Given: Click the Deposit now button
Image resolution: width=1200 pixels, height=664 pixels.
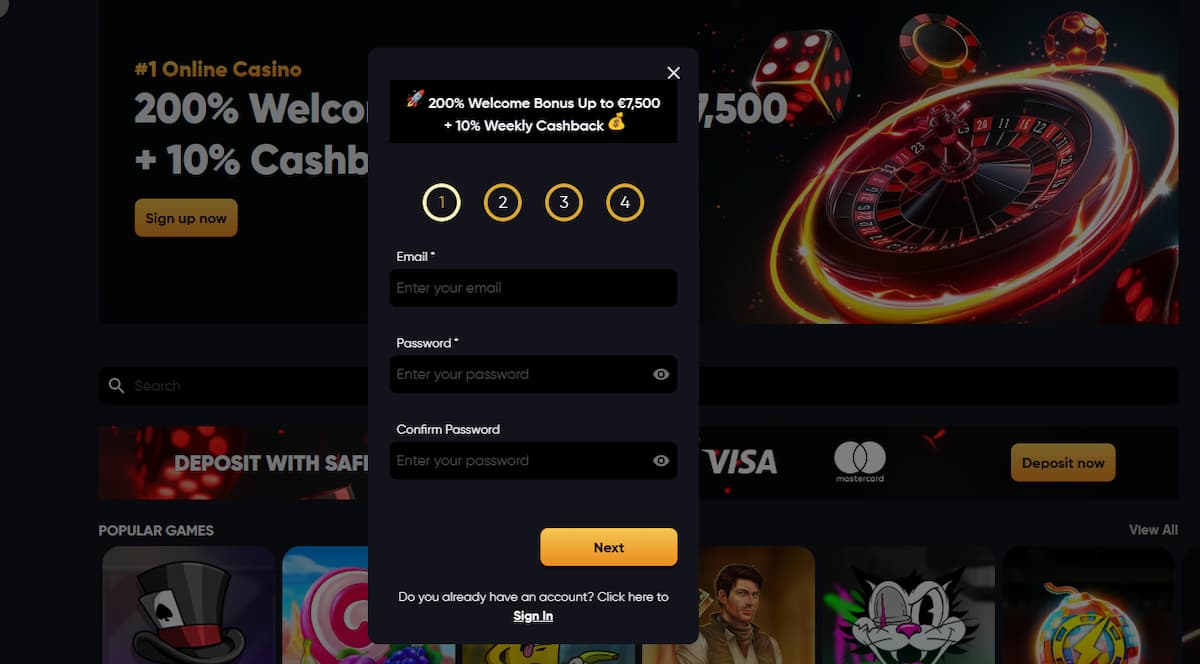Looking at the screenshot, I should (1063, 463).
